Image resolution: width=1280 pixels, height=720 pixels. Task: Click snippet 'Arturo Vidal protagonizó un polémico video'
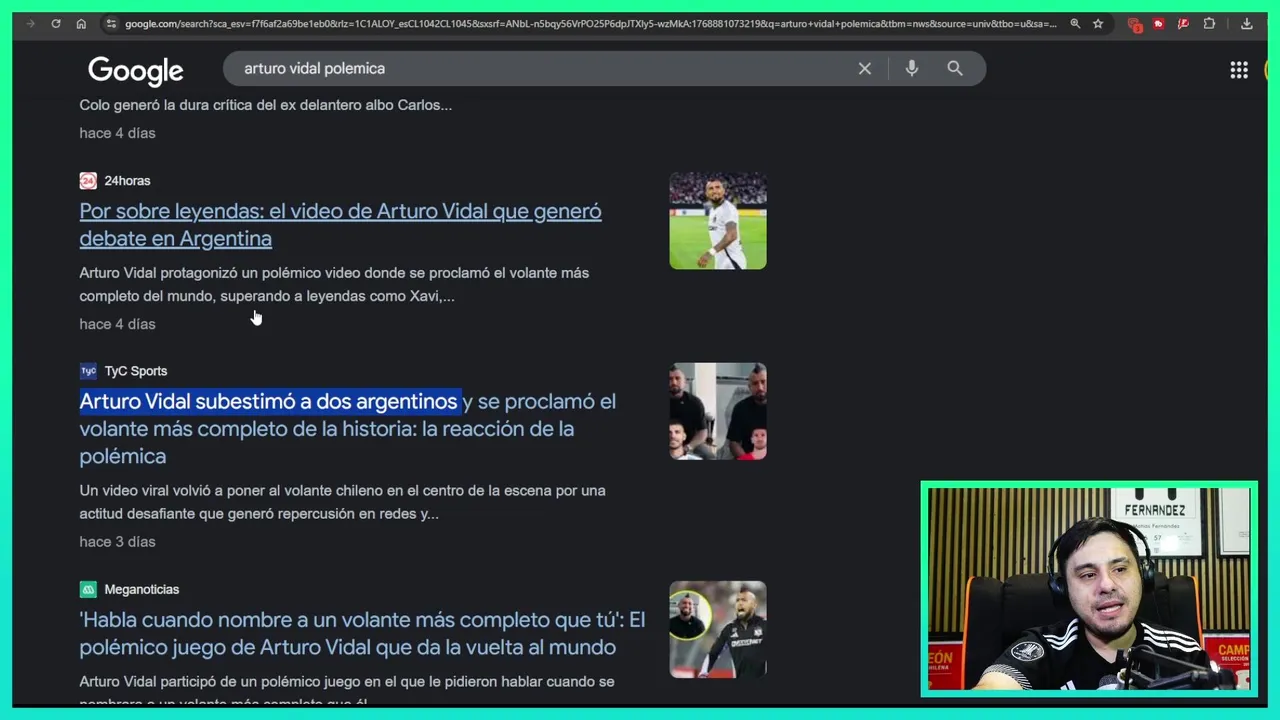334,284
